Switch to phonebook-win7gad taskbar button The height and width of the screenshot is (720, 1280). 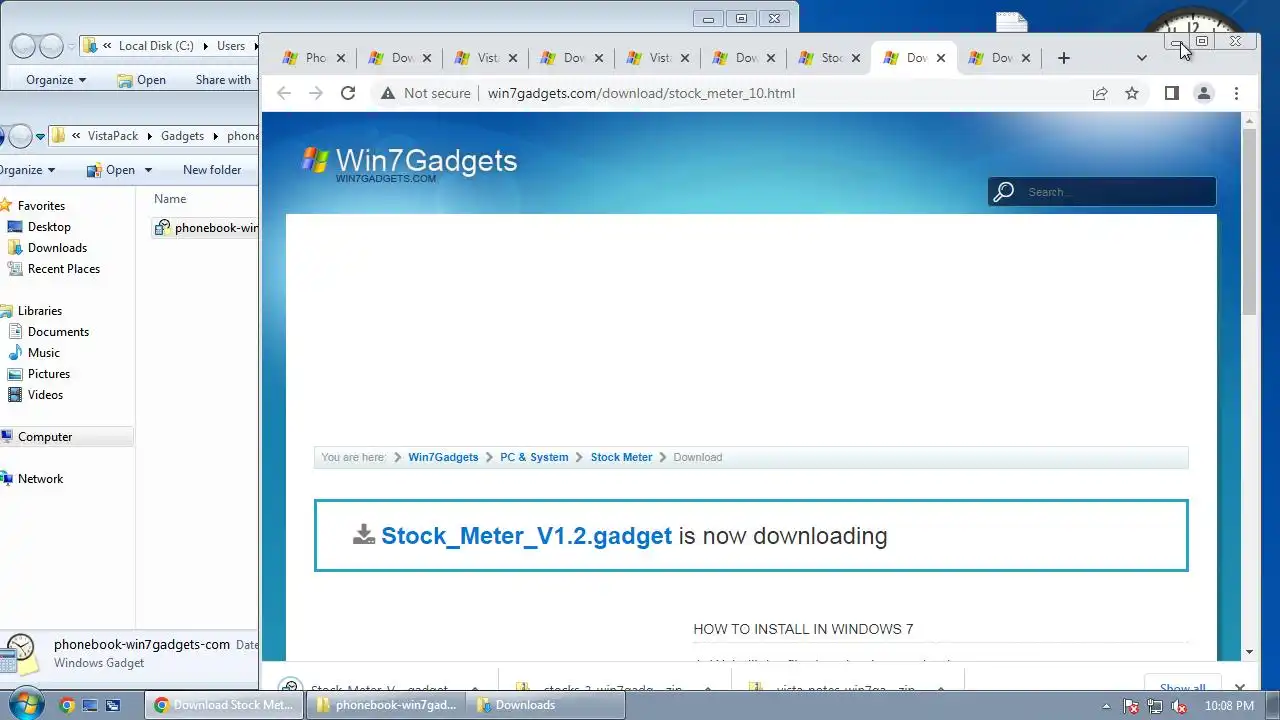385,705
